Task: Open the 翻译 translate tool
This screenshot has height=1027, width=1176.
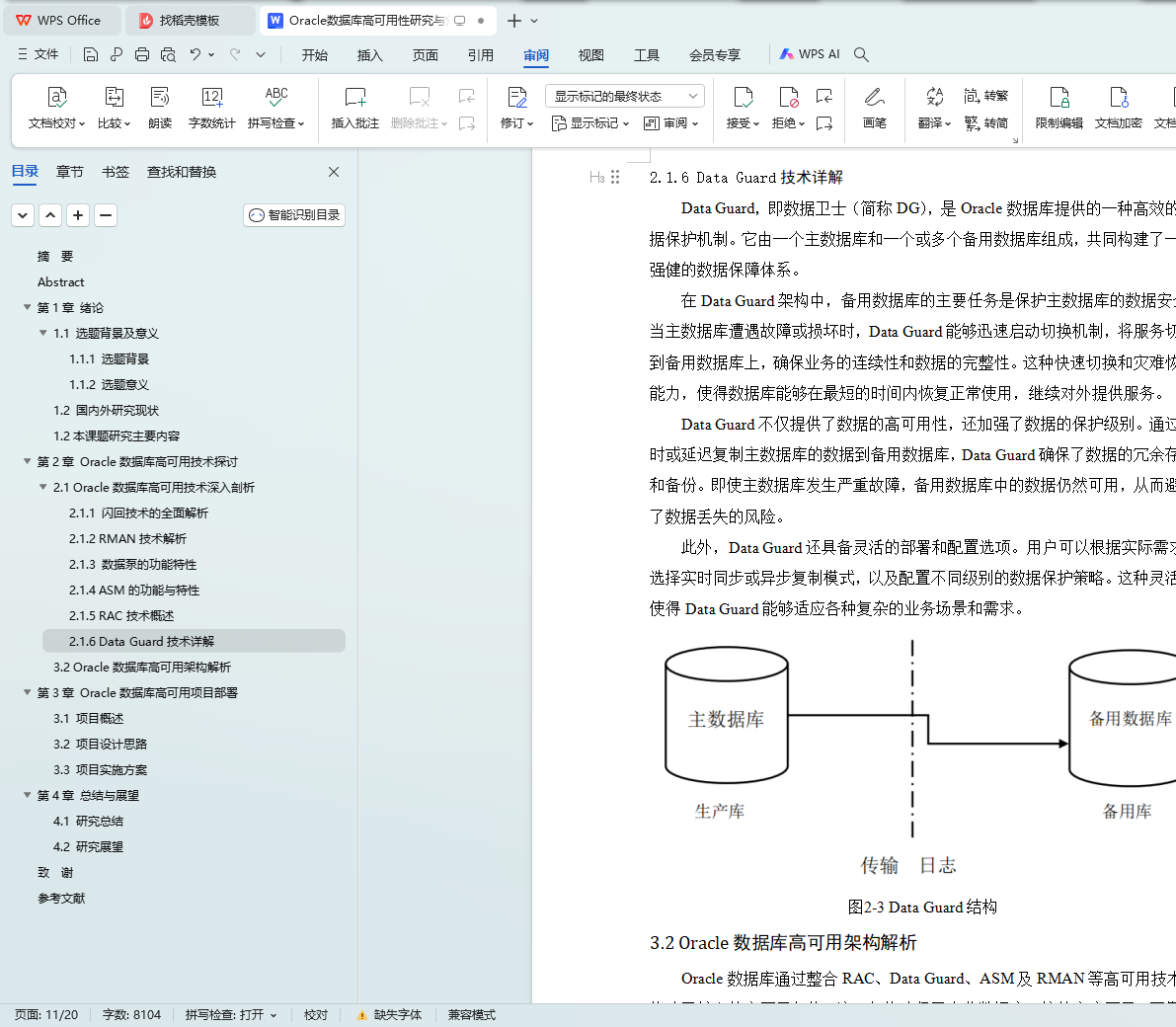Action: [934, 108]
